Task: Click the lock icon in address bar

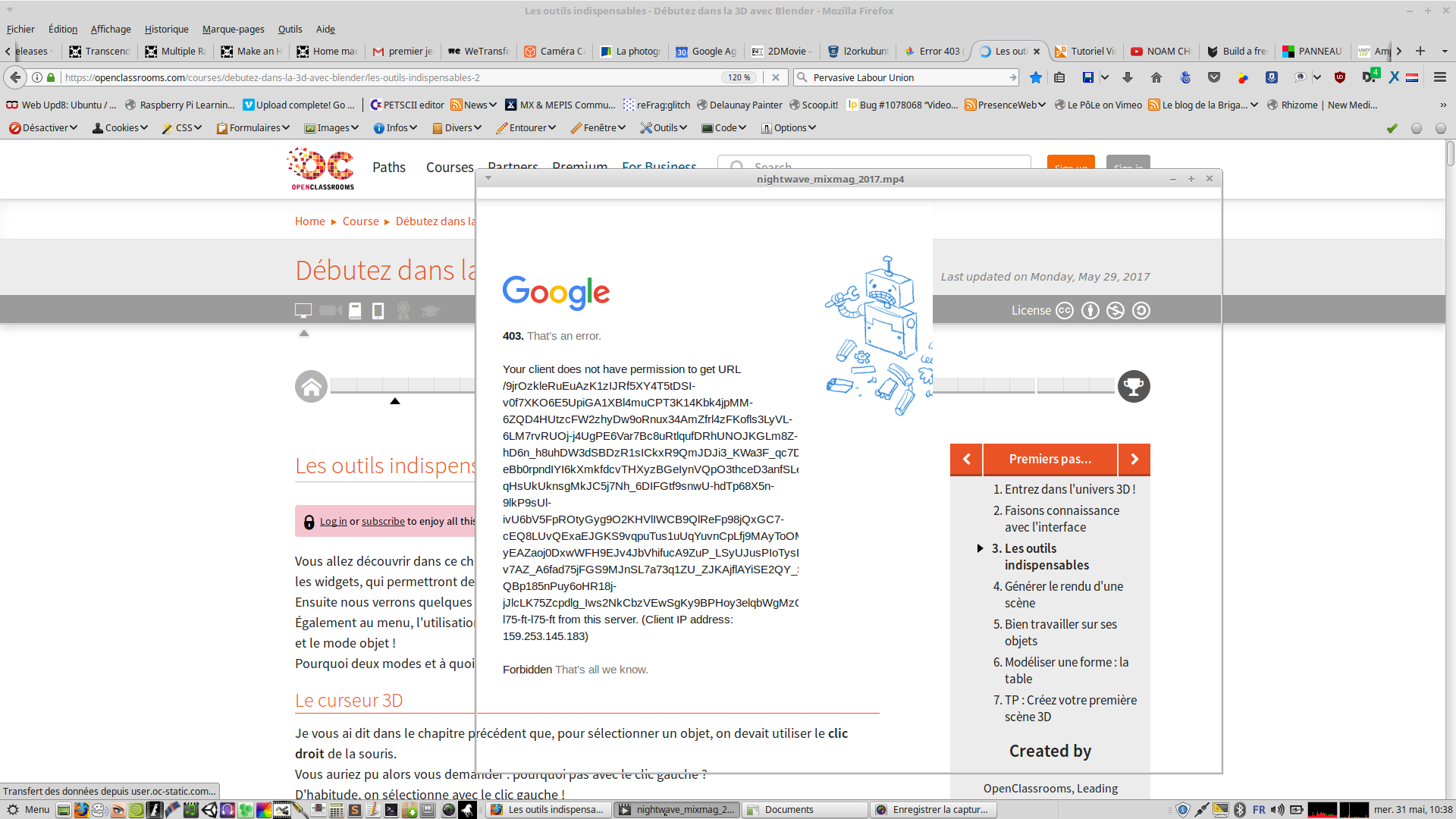Action: click(51, 77)
